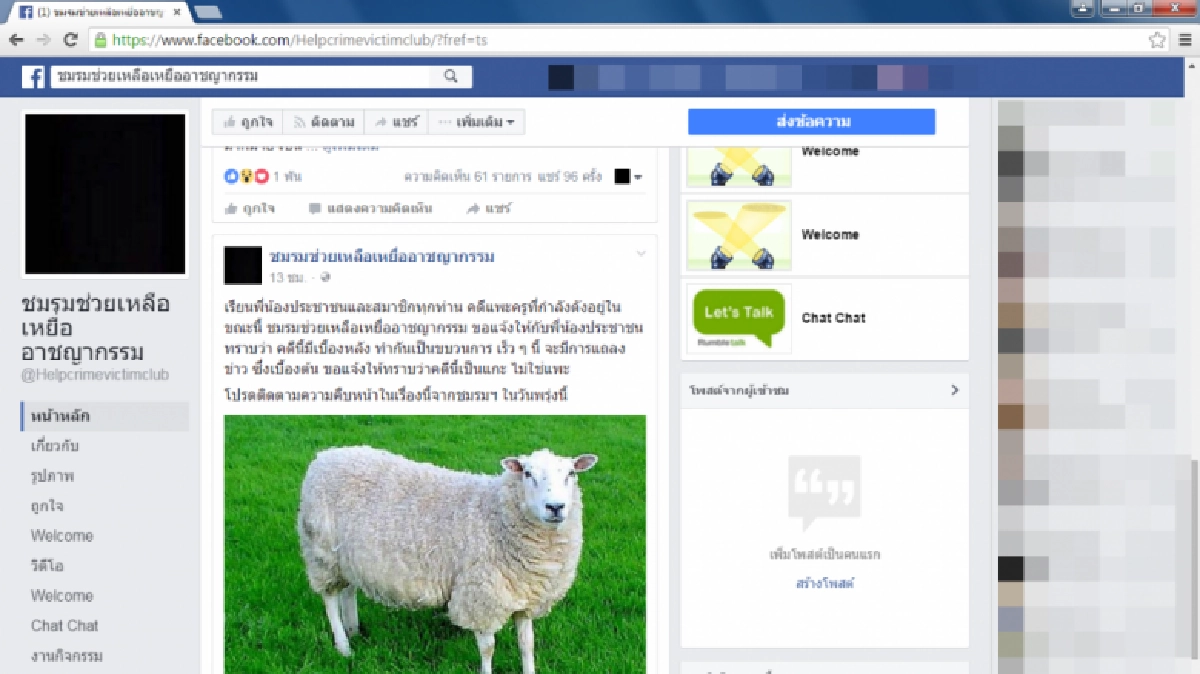Click the สร้างโพสต์ link

point(825,583)
